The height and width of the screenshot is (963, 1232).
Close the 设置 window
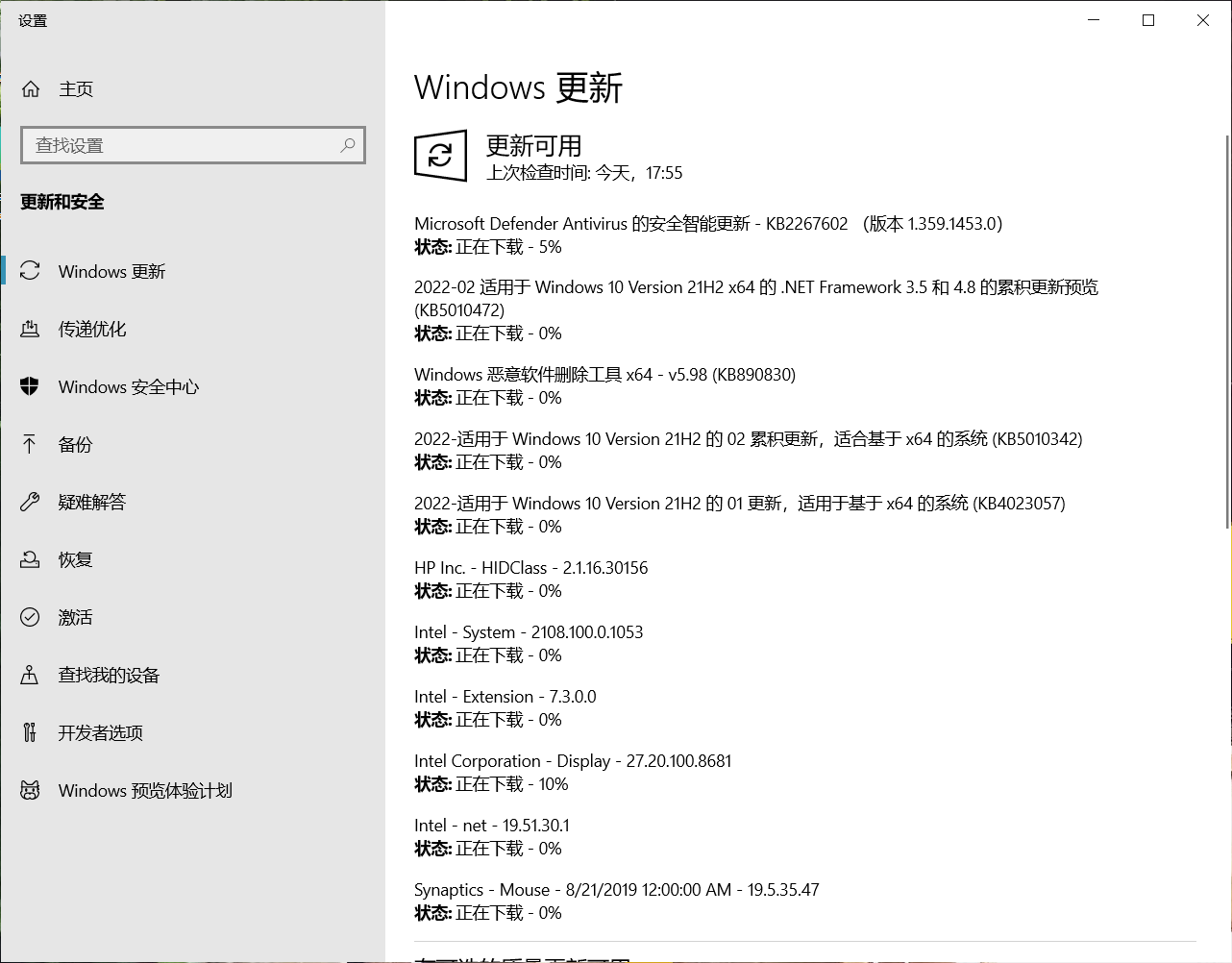point(1203,20)
